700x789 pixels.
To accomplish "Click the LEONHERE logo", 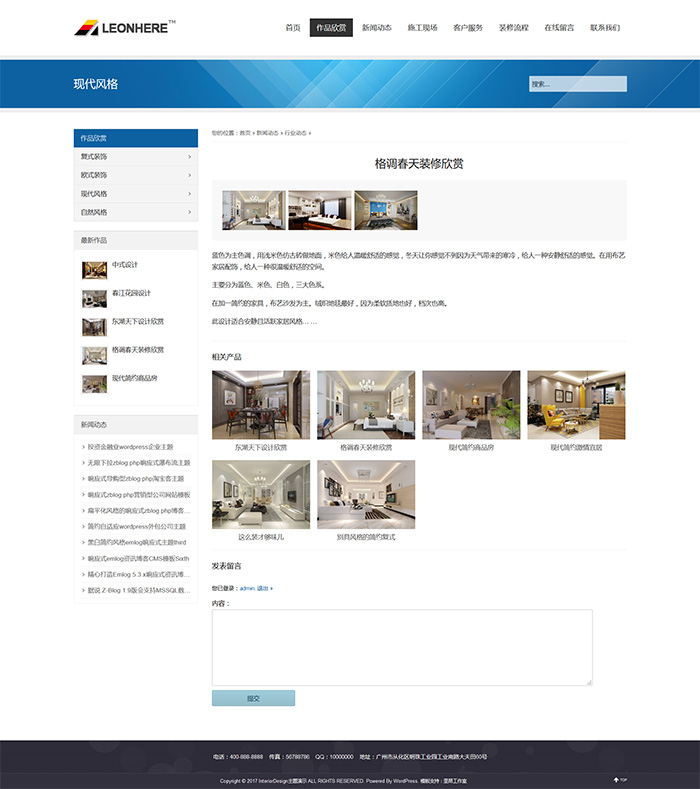I will [x=124, y=27].
